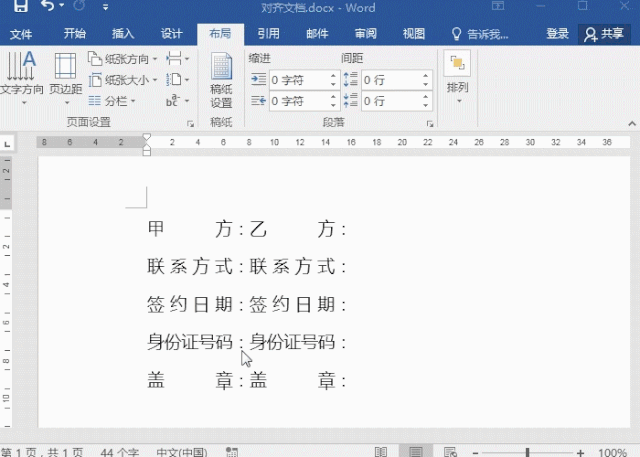Image resolution: width=640 pixels, height=457 pixels.
Task: Click the Save icon in title bar
Action: click(20, 6)
